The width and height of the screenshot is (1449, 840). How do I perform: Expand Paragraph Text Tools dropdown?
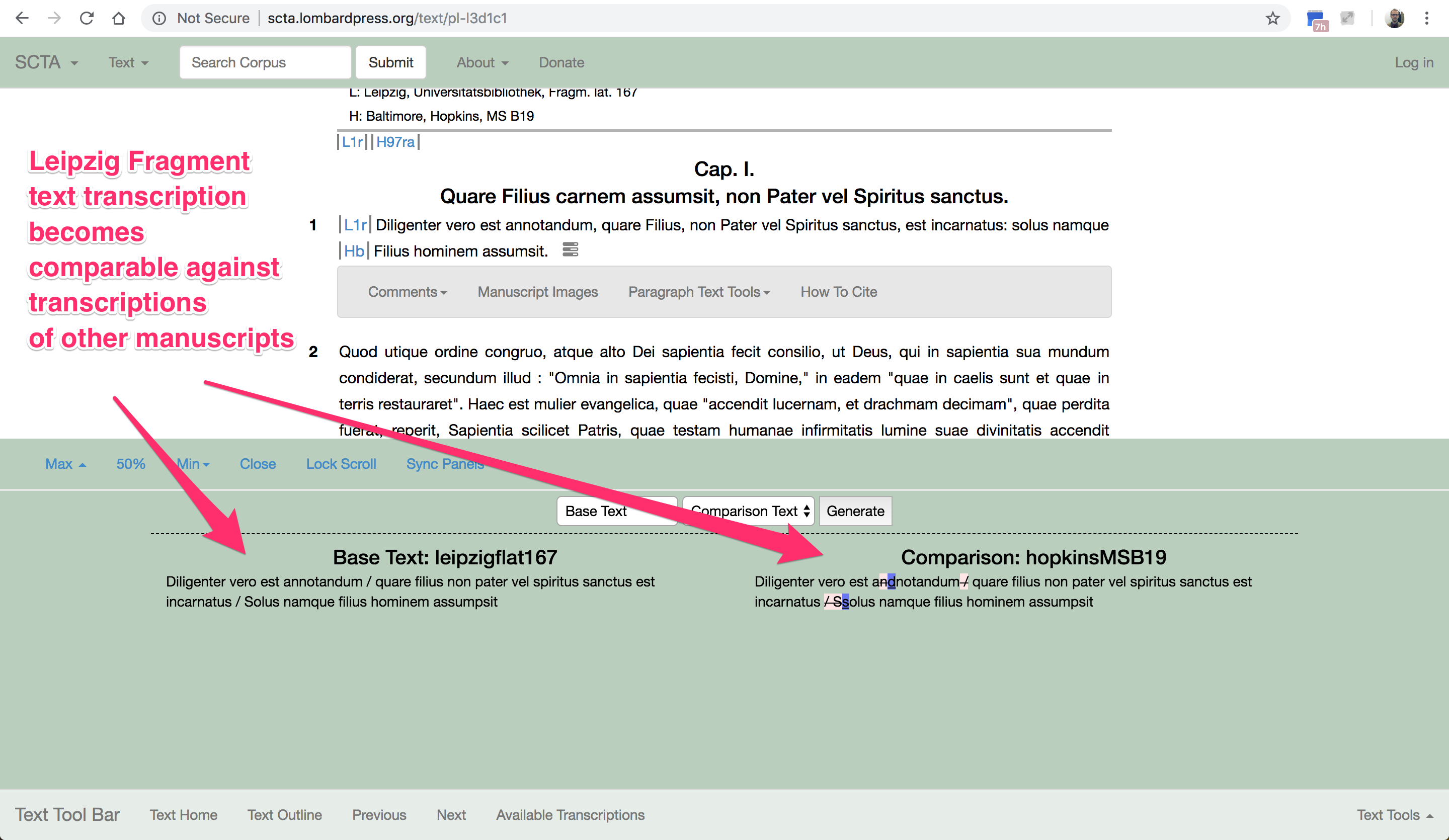pos(699,292)
